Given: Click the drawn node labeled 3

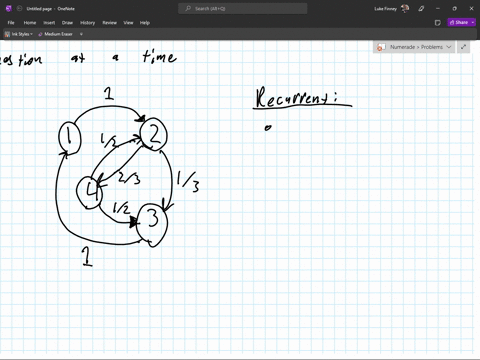Looking at the screenshot, I should click(x=152, y=224).
